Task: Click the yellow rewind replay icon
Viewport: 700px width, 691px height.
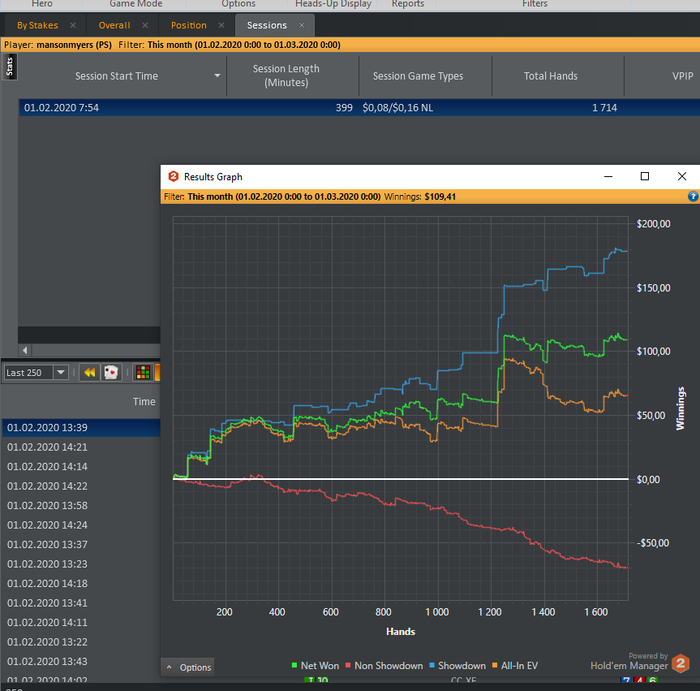Action: (89, 372)
